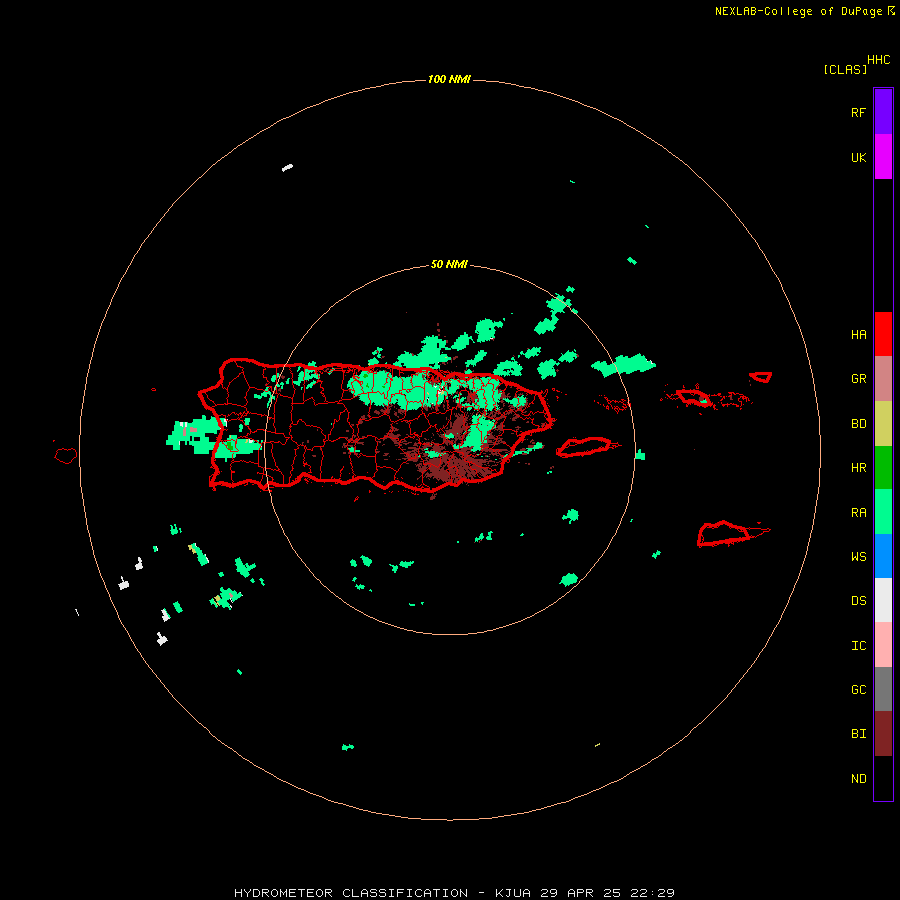The width and height of the screenshot is (900, 900).
Task: Click the BI brown legend swatch
Action: click(883, 734)
